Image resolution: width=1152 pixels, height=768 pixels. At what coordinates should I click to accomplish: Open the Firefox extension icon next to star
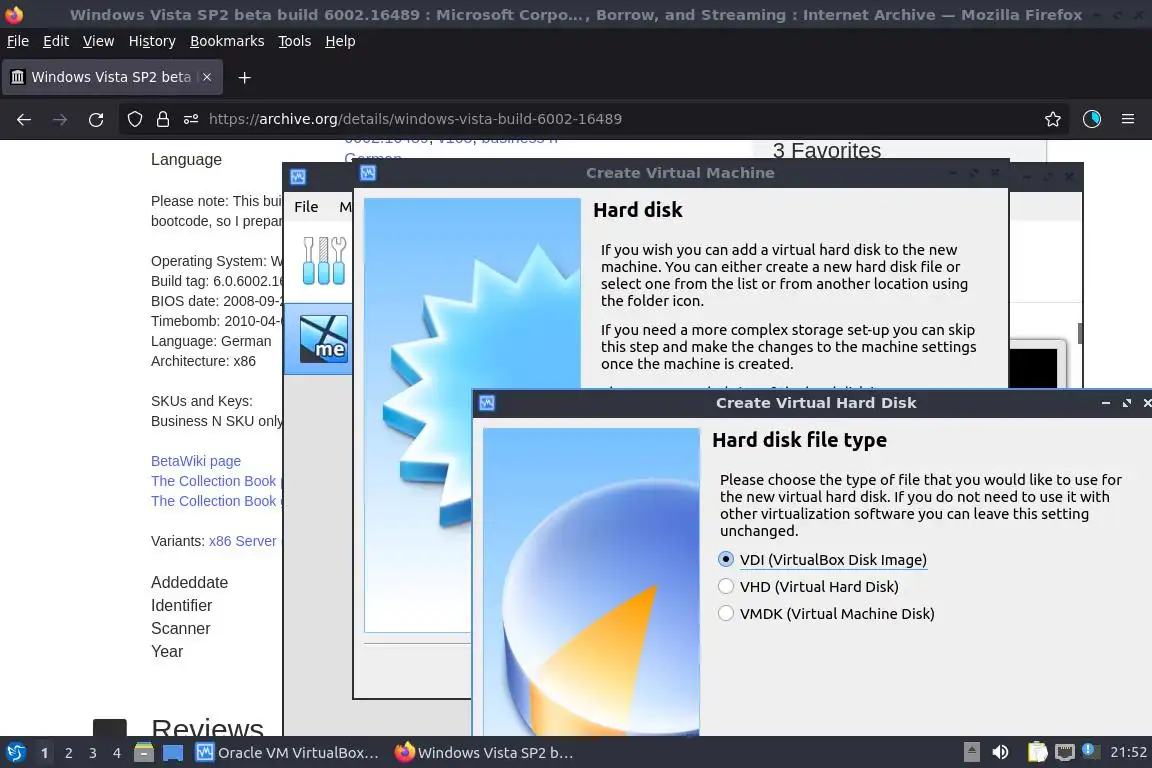tap(1092, 119)
